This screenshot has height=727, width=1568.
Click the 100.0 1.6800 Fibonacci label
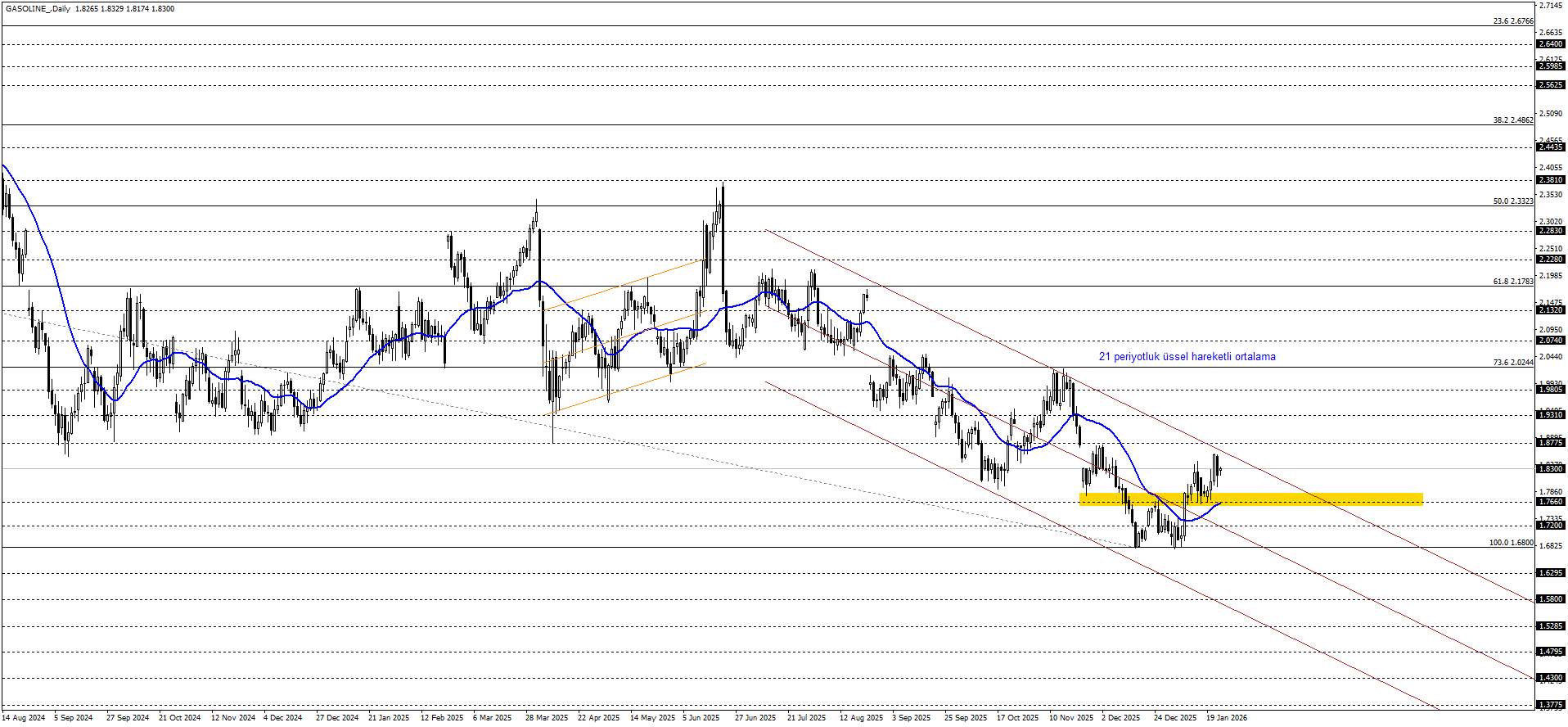click(1511, 543)
